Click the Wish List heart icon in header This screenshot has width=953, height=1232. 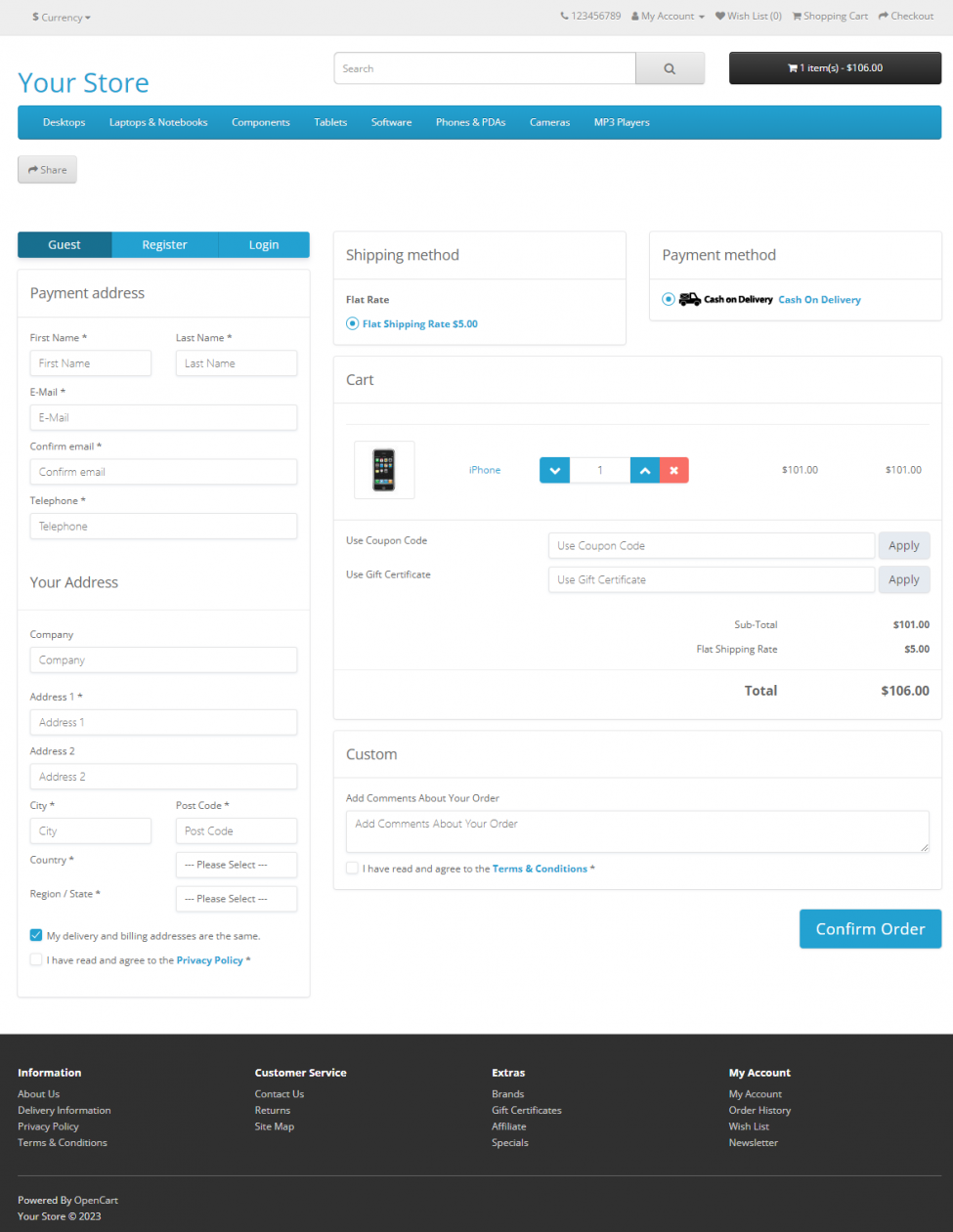[722, 16]
